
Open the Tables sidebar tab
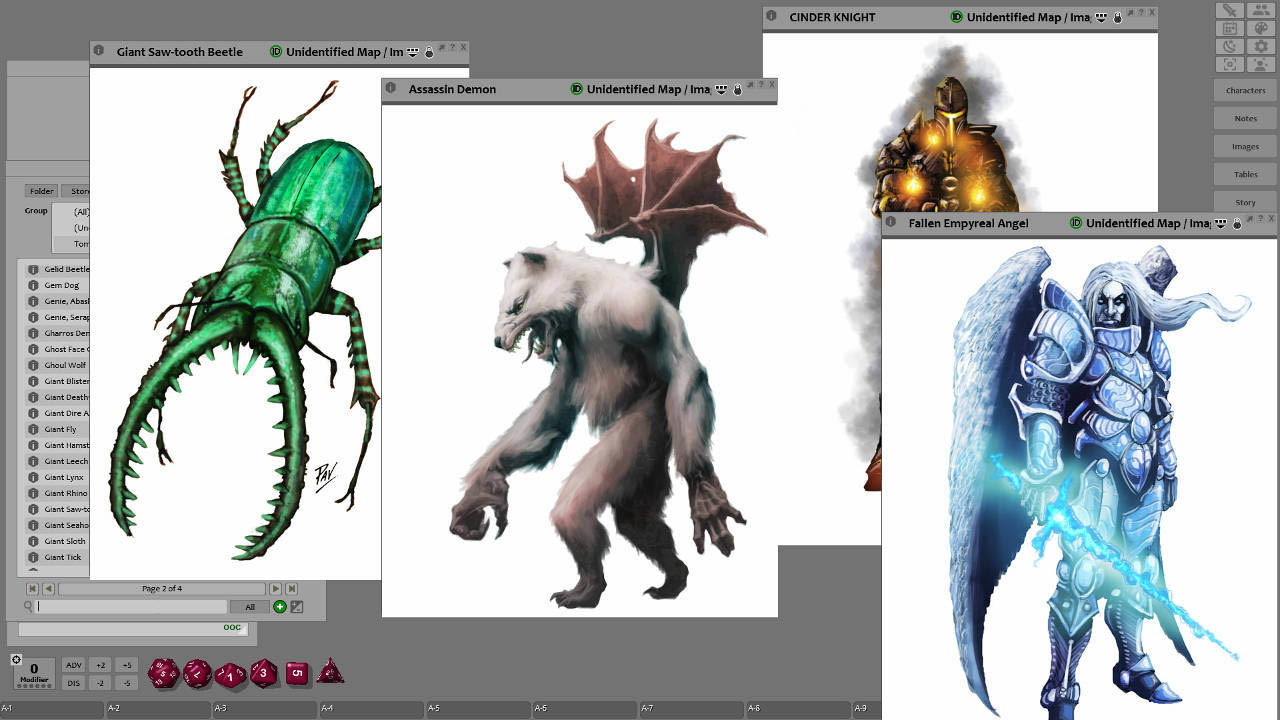pos(1245,174)
